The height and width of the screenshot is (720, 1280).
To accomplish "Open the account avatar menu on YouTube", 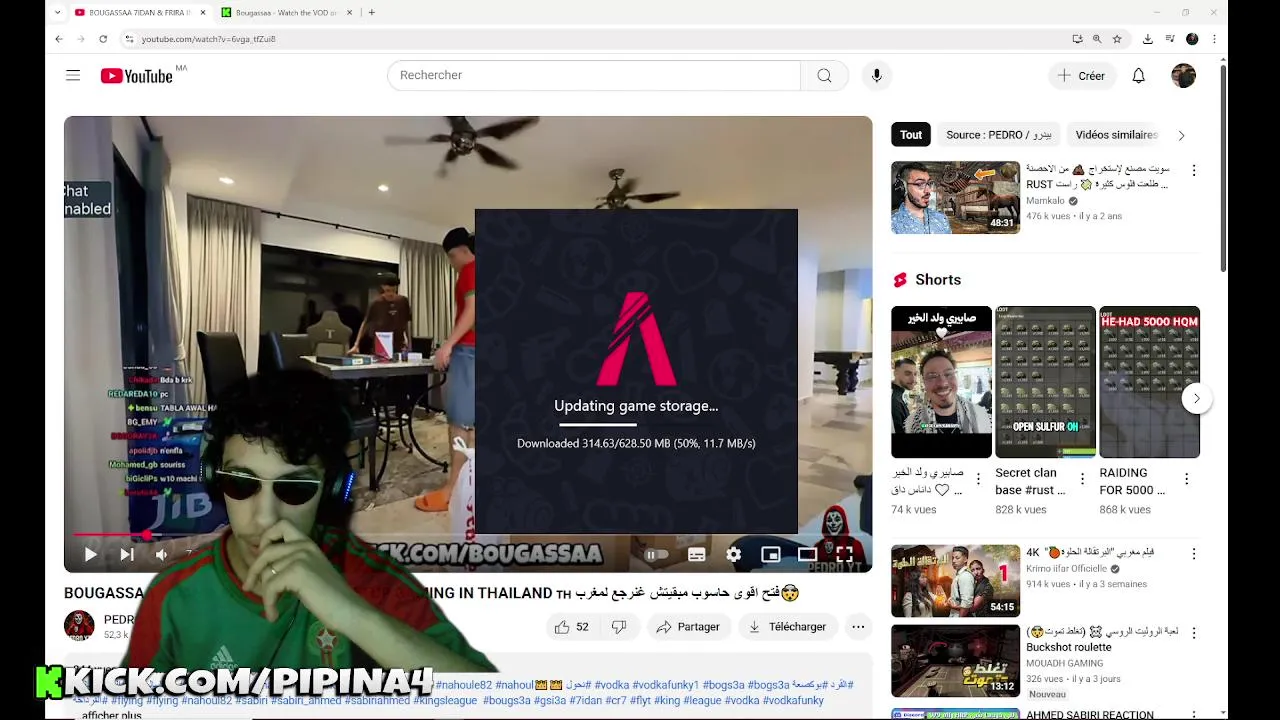I will (1184, 75).
